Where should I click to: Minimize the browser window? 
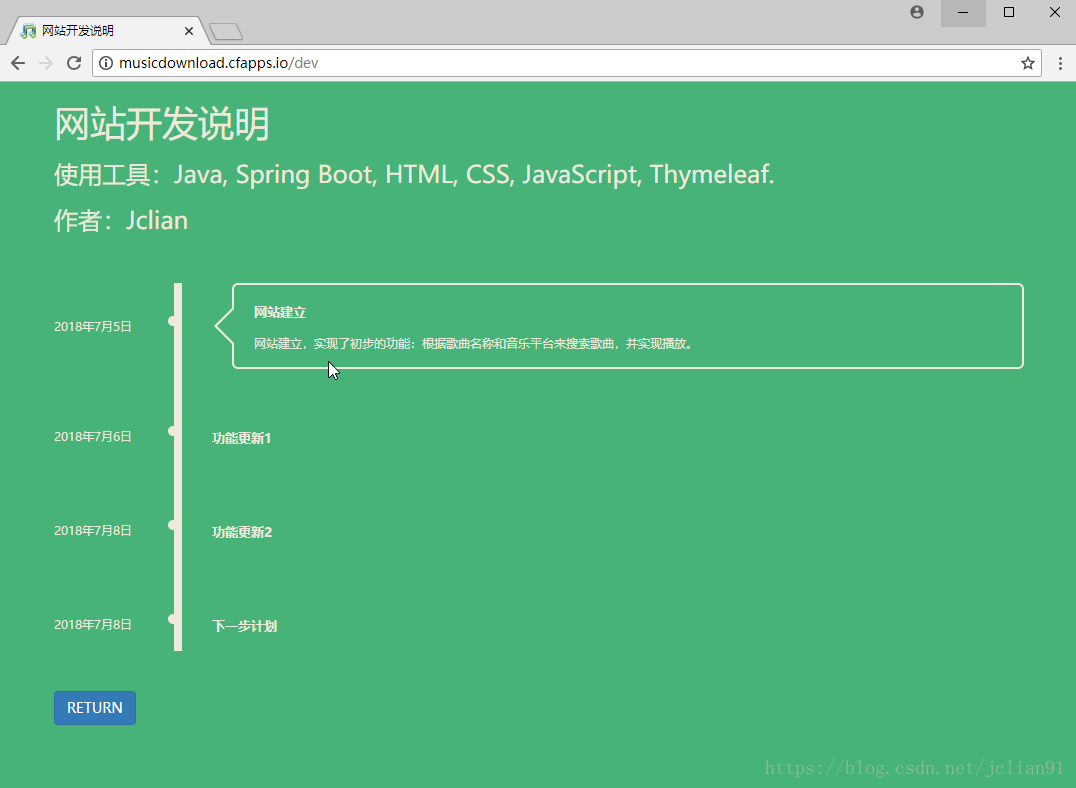point(963,12)
